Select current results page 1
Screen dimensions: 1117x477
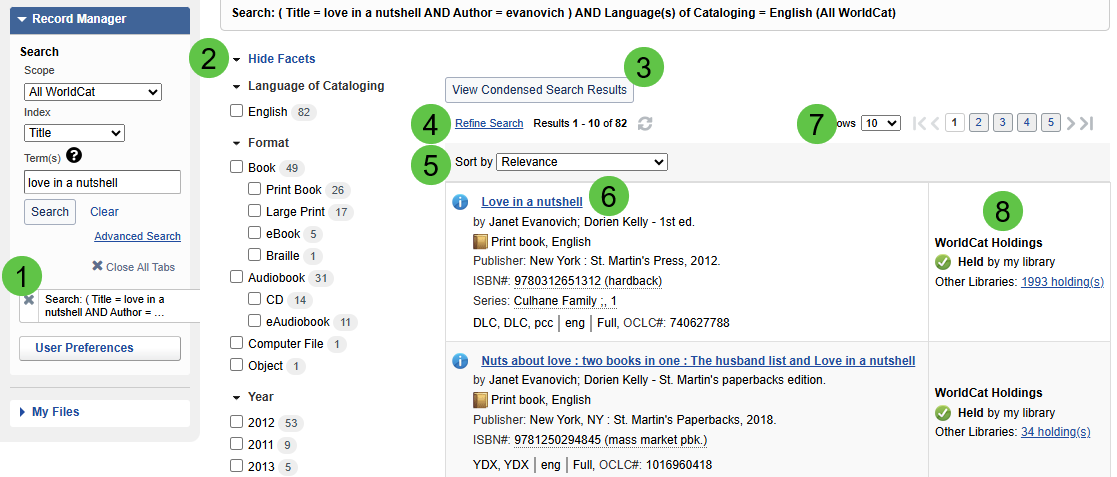pos(955,123)
